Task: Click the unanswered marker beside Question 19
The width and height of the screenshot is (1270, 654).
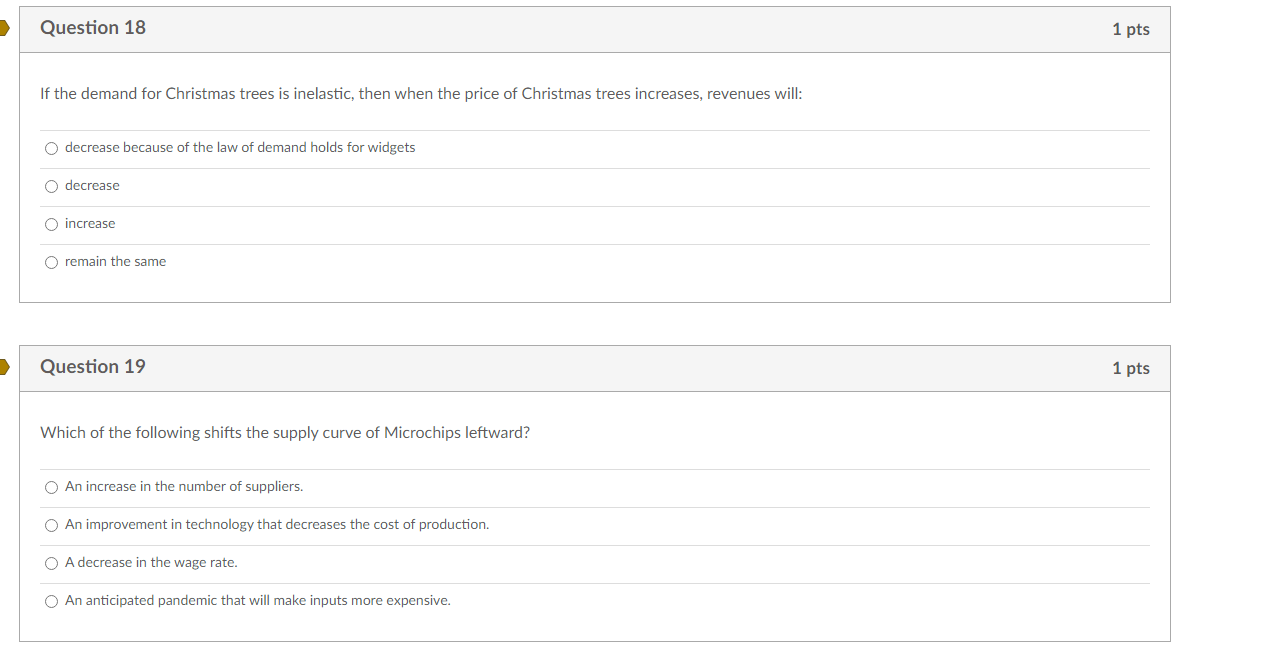Action: click(4, 368)
